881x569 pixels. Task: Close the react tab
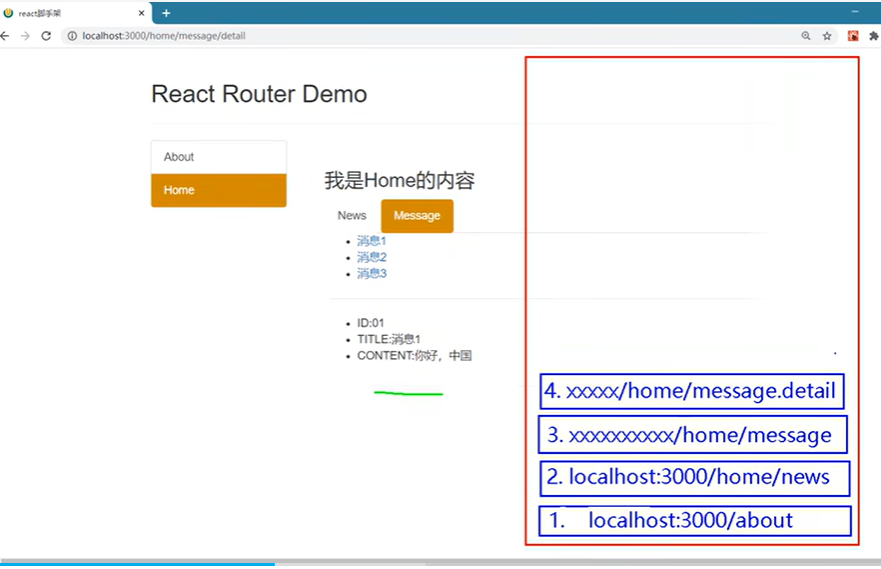[x=141, y=13]
